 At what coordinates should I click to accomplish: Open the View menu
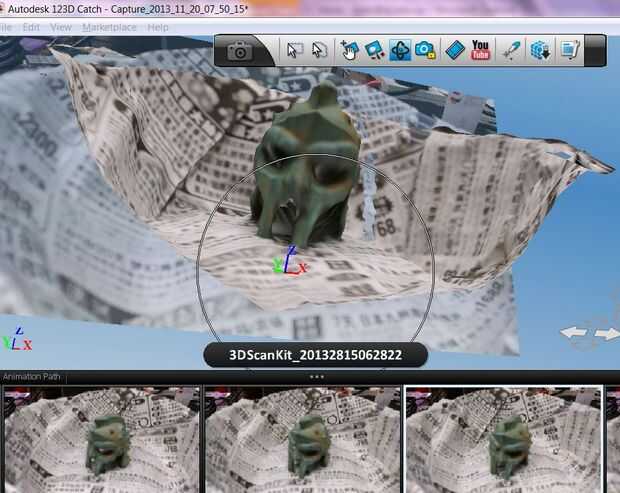tap(61, 27)
